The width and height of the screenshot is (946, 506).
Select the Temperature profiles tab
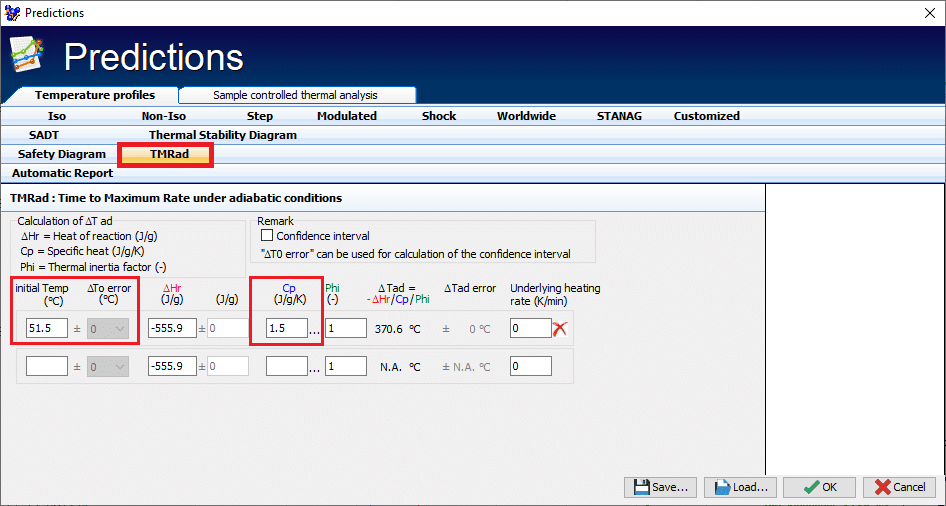[x=95, y=95]
